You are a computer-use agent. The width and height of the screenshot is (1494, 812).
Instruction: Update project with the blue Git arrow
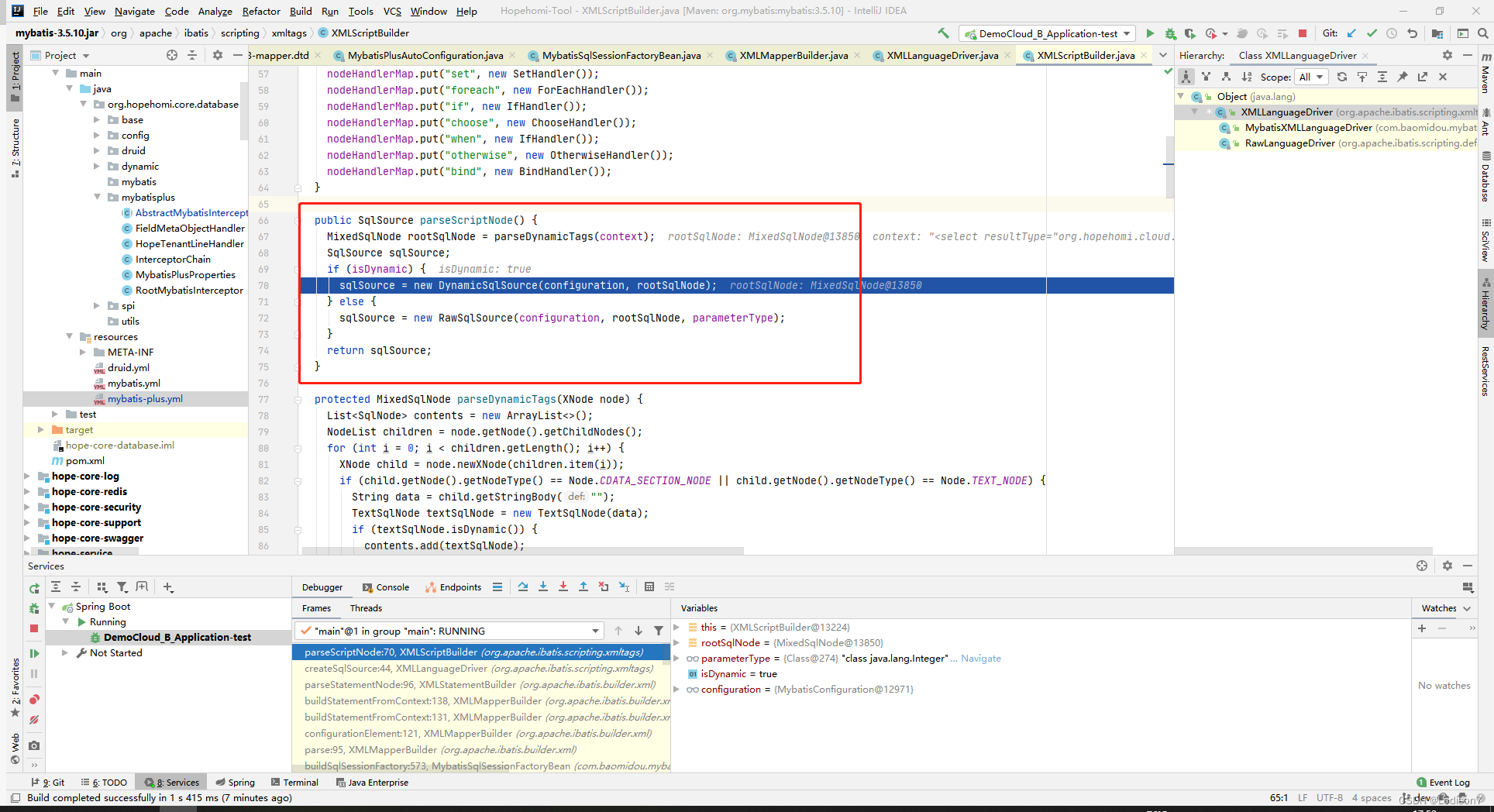[x=1351, y=33]
